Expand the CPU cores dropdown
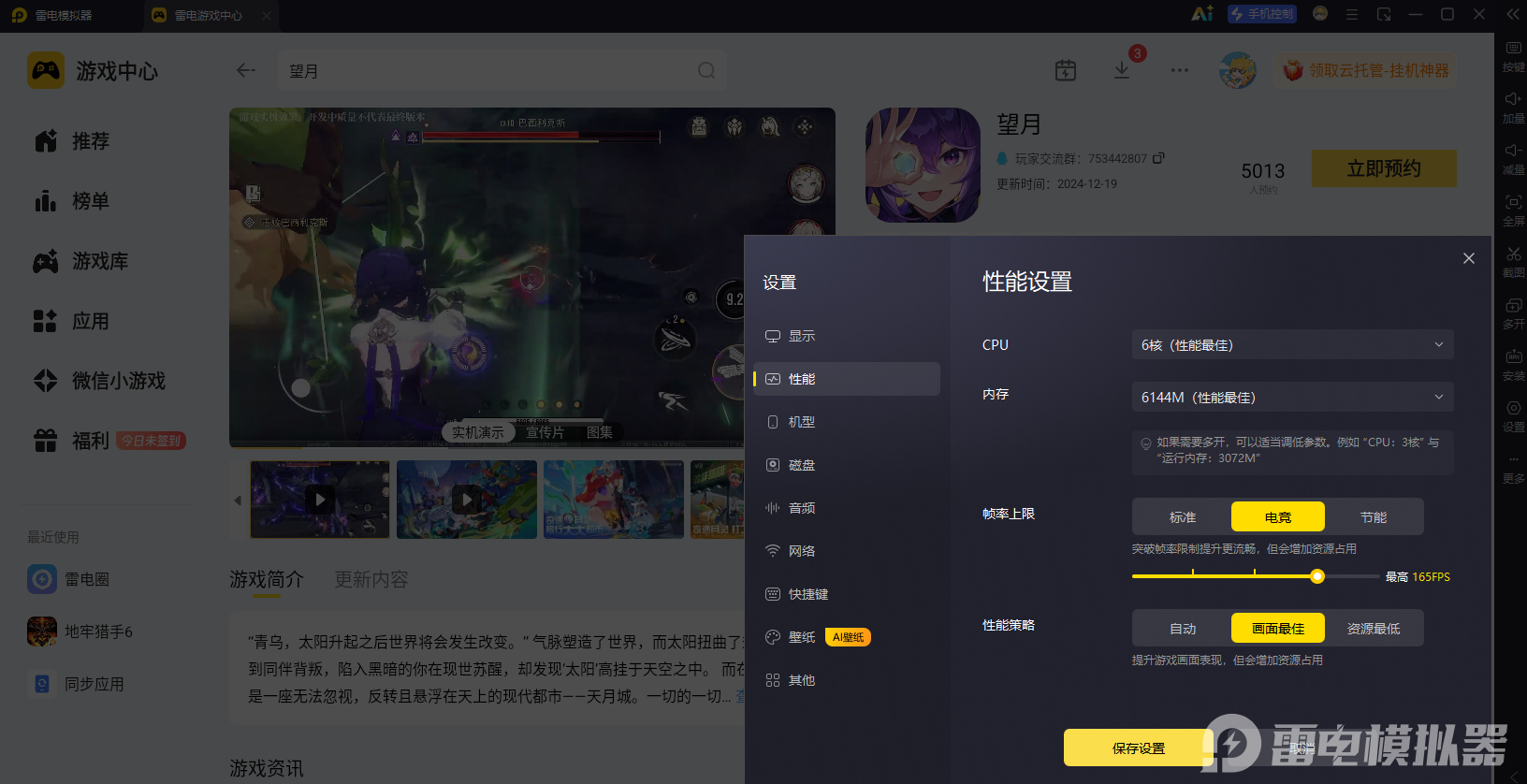The height and width of the screenshot is (784, 1527). coord(1292,344)
